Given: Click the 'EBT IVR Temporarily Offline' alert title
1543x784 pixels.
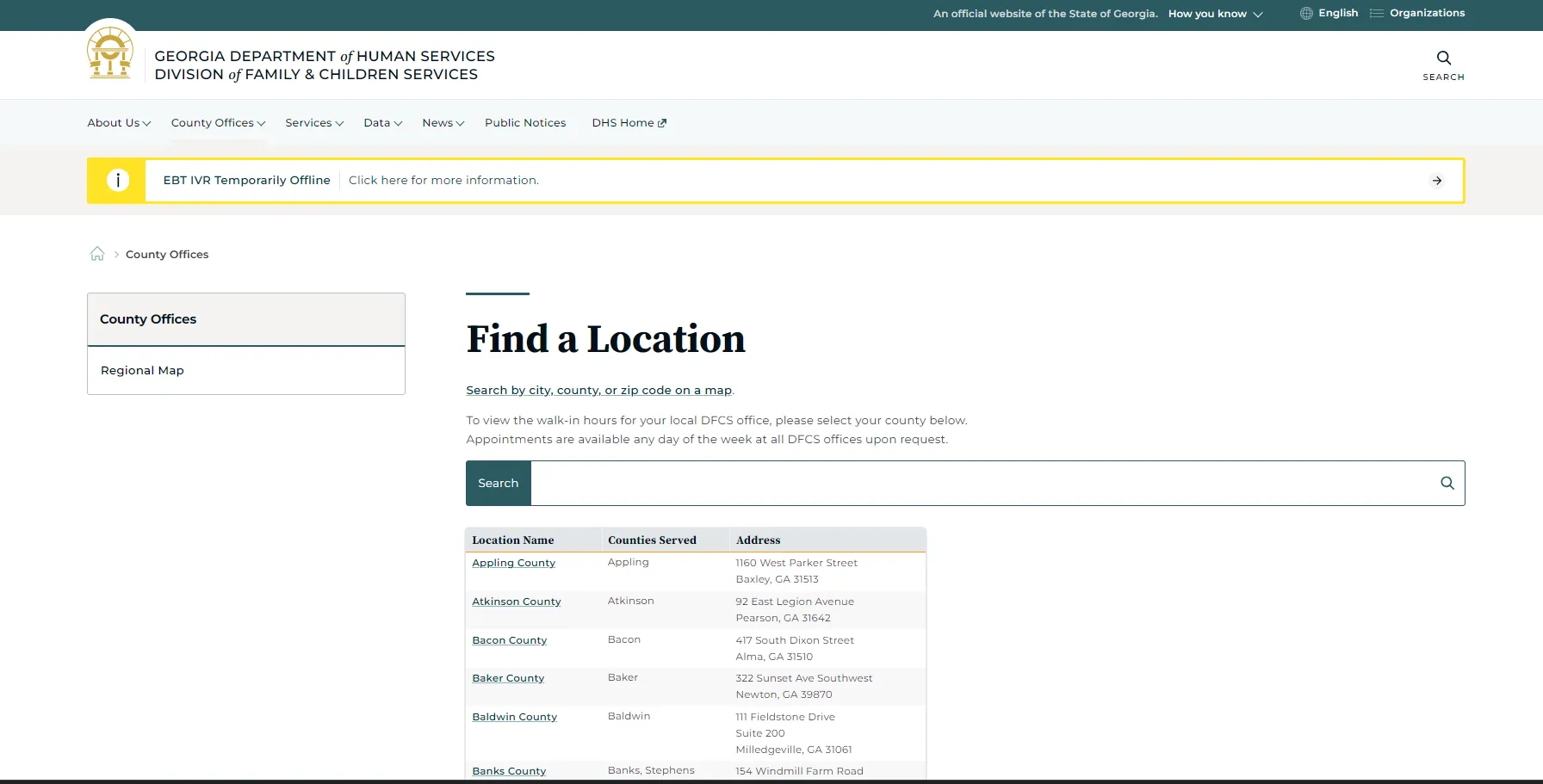Looking at the screenshot, I should coord(246,180).
